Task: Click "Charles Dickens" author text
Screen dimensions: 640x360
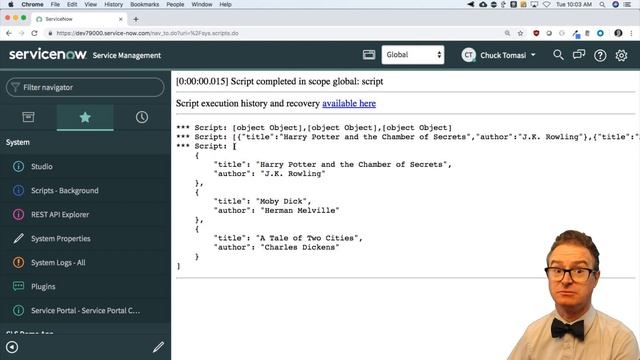Action: pos(300,247)
